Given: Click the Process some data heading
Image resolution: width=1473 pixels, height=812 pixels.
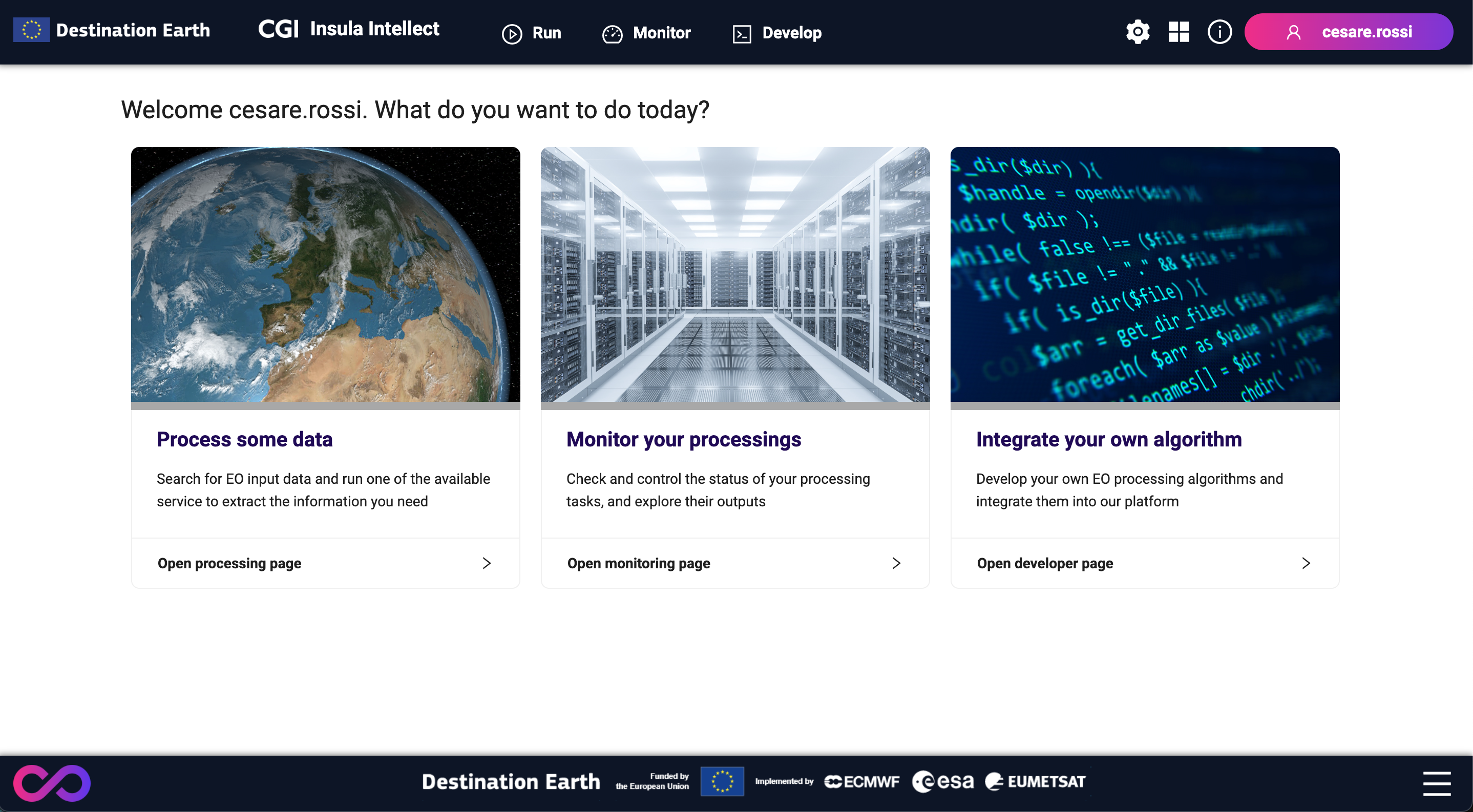Looking at the screenshot, I should coord(244,439).
